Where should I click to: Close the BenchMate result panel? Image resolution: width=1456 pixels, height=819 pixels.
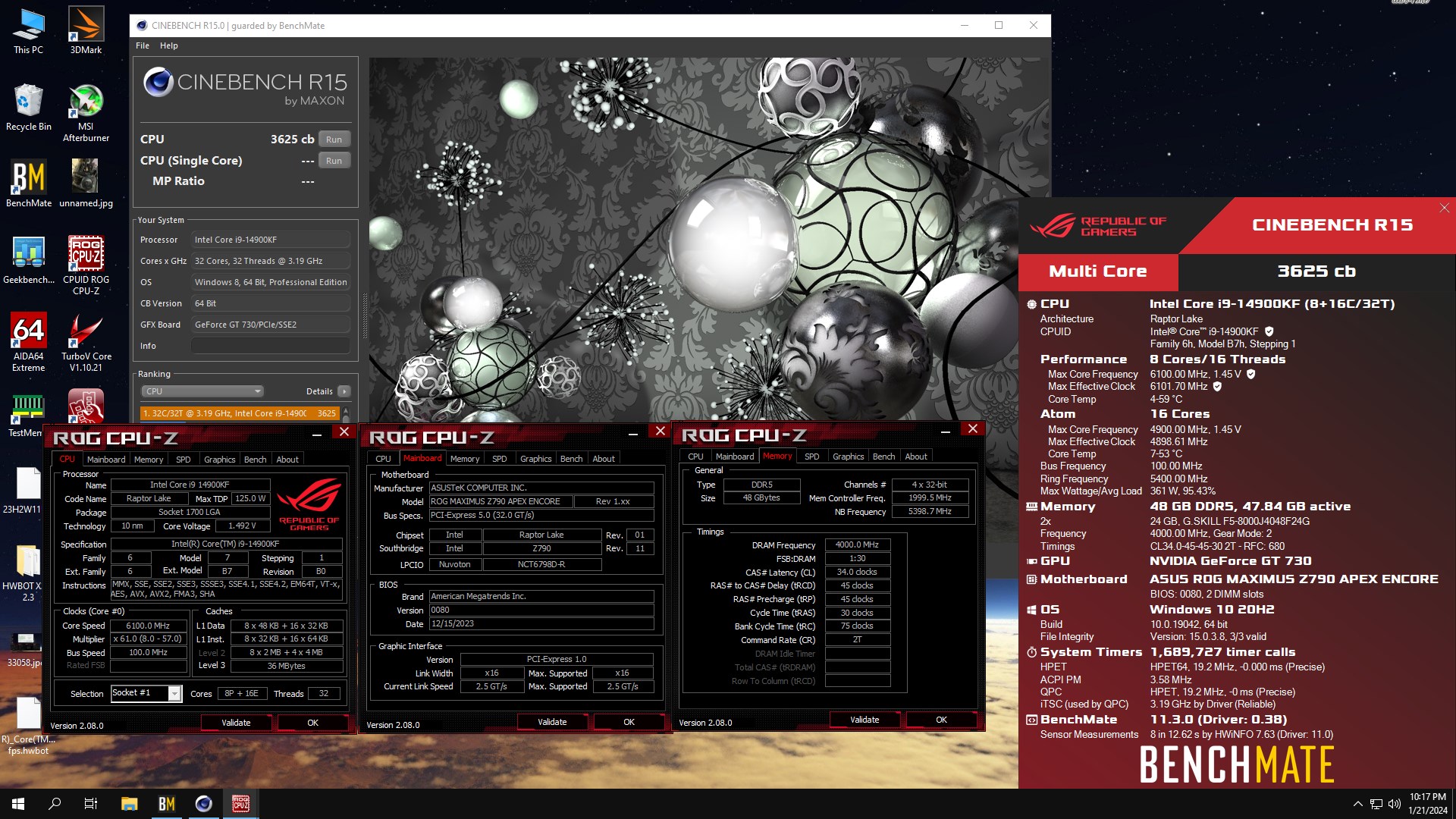(1444, 208)
